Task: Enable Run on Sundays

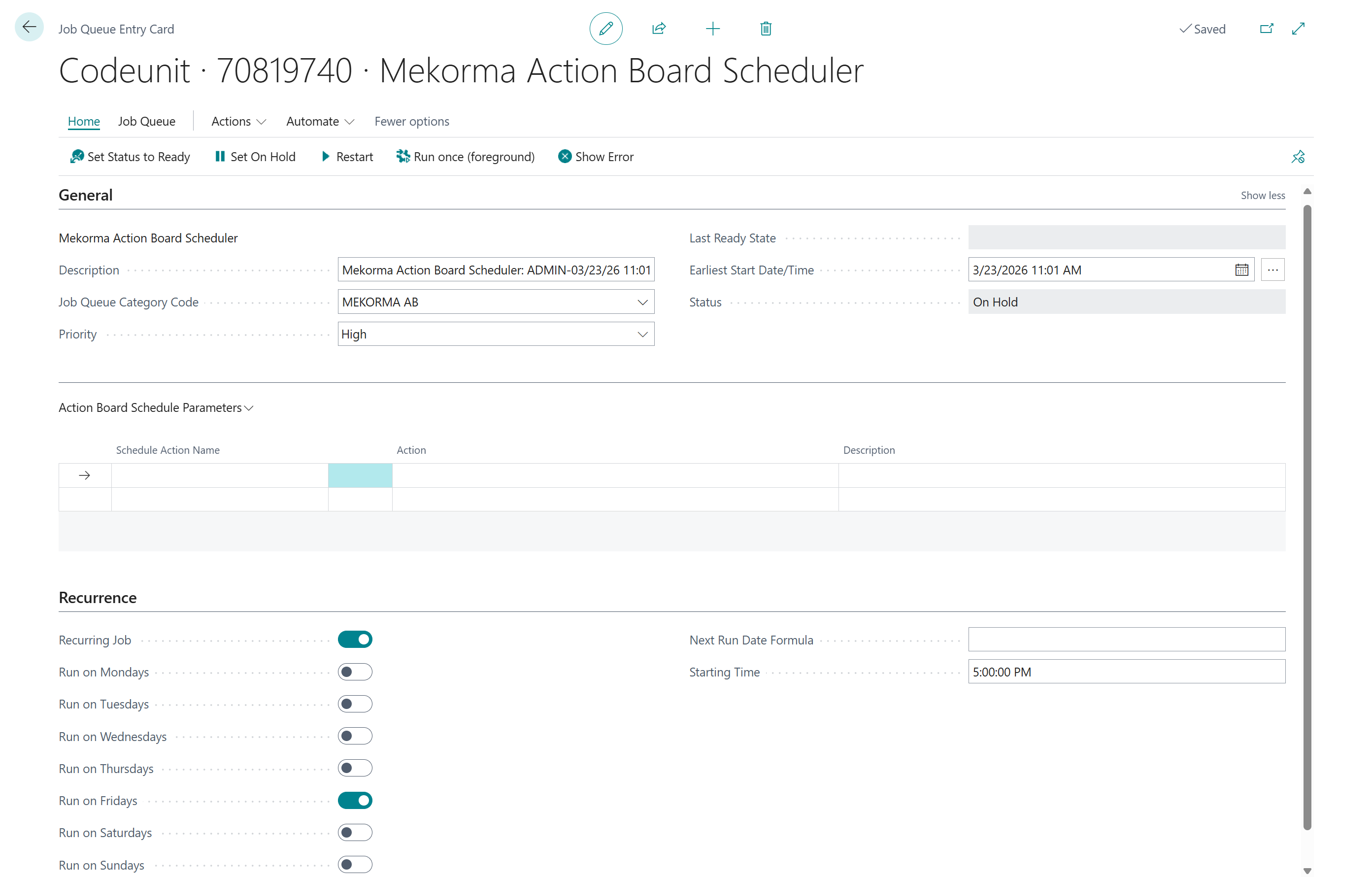Action: (355, 865)
